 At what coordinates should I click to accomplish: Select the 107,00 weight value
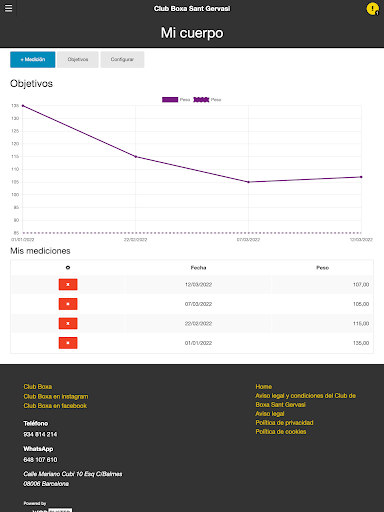click(361, 285)
